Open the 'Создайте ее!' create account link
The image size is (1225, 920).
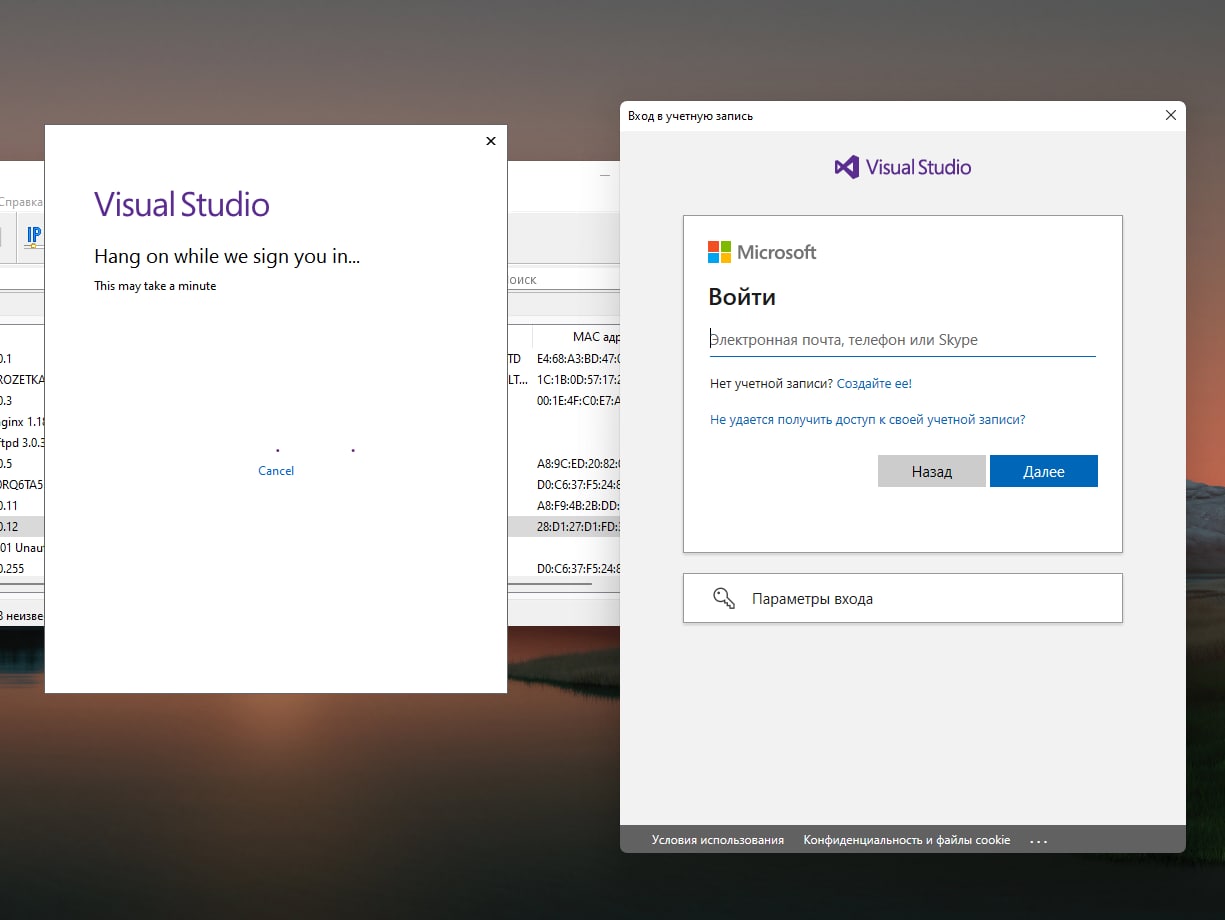coord(874,383)
